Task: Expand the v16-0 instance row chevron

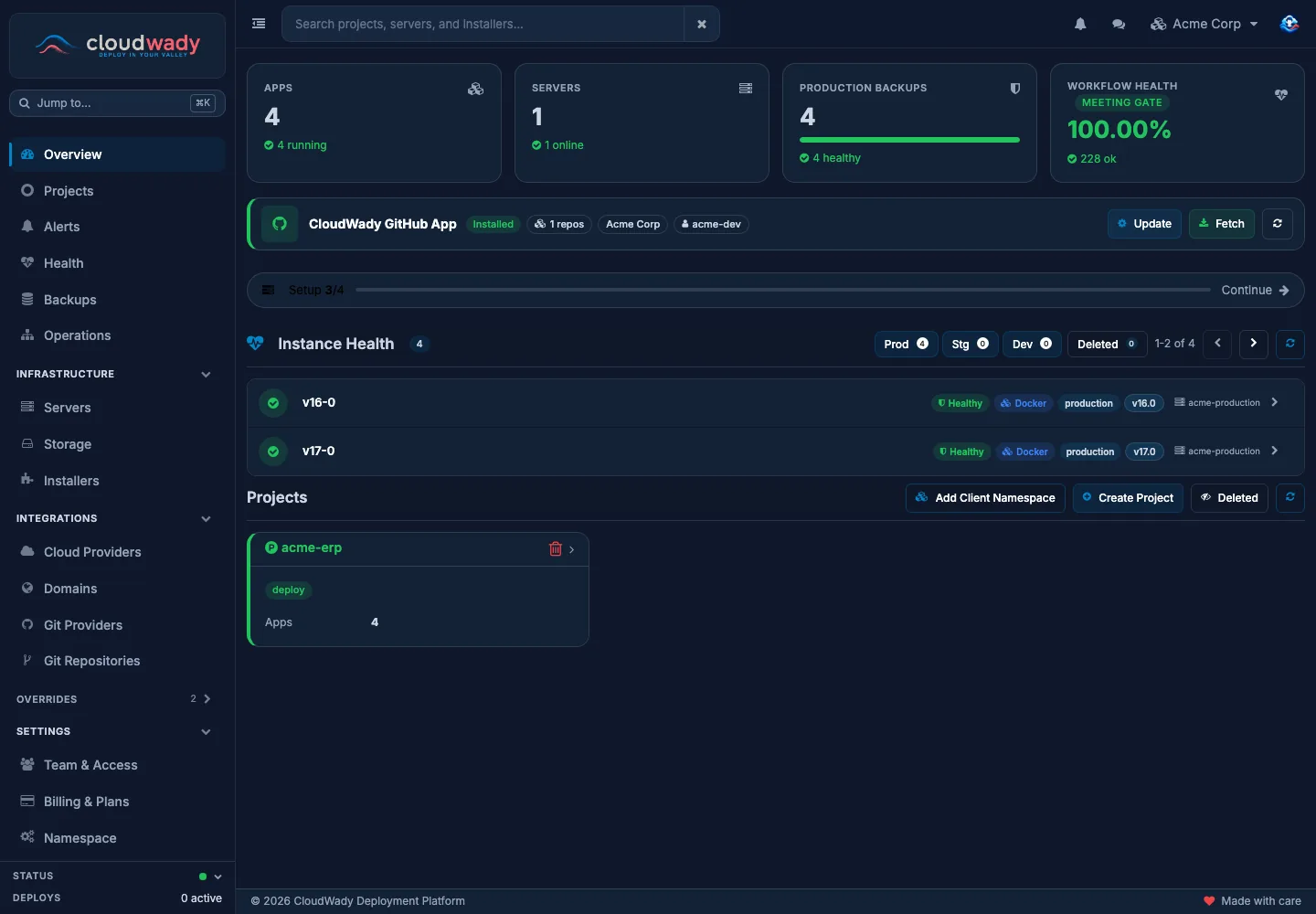Action: tap(1275, 402)
